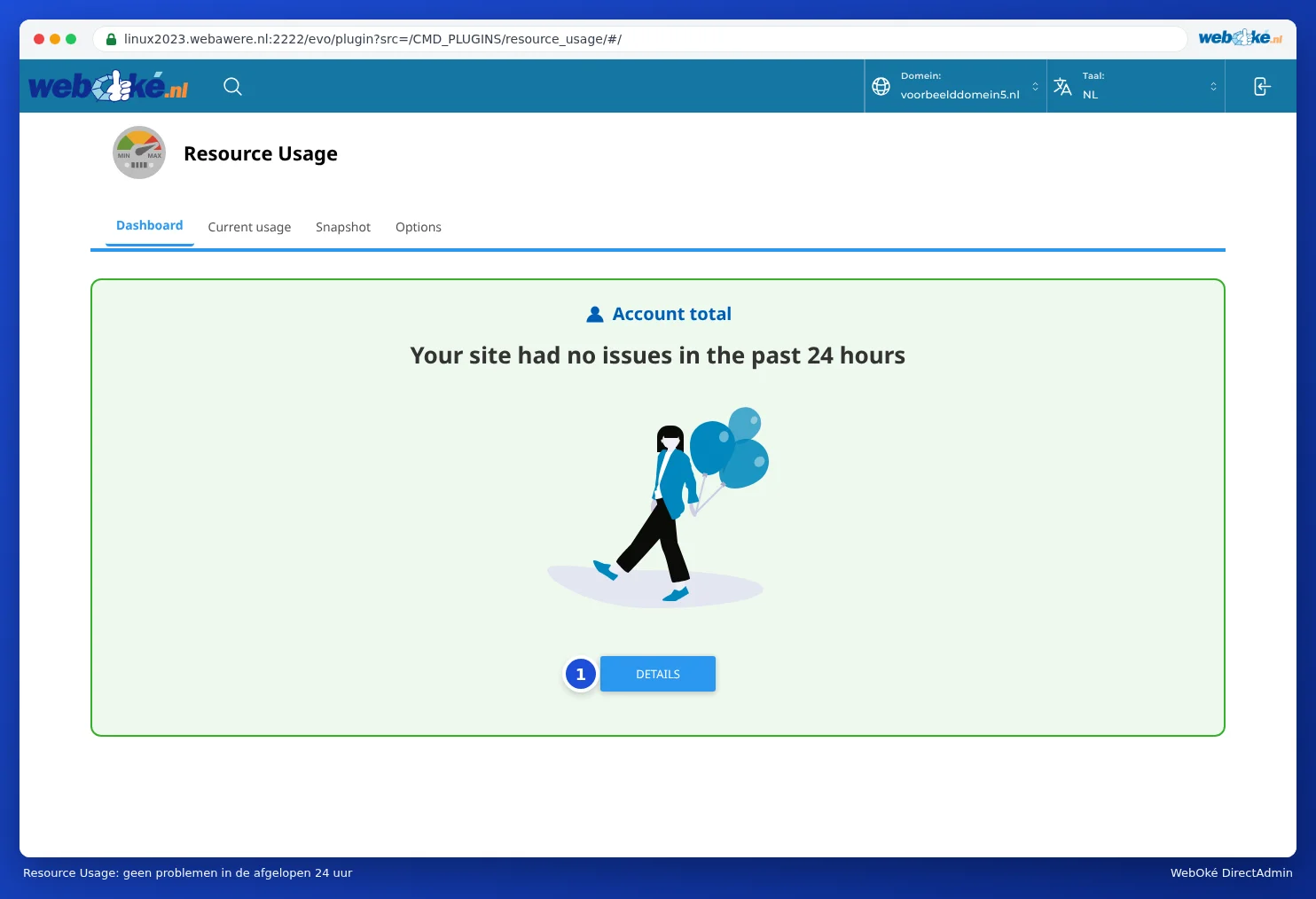Viewport: 1316px width, 899px height.
Task: Click the red close window button
Action: point(39,39)
